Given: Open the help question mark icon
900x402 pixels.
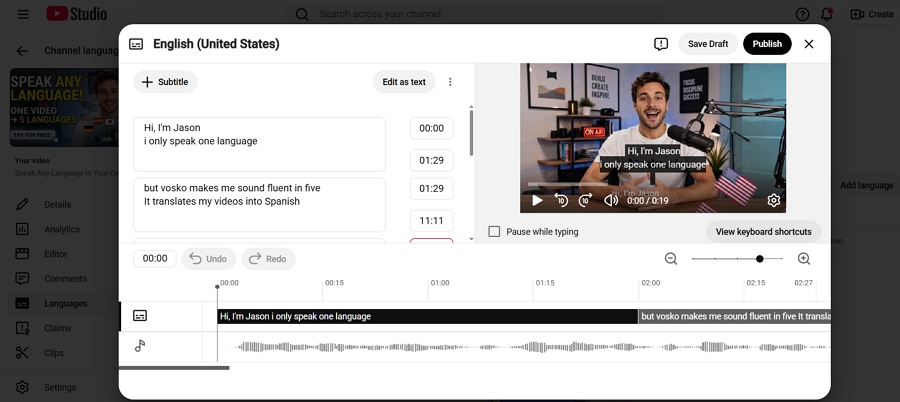Looking at the screenshot, I should (x=802, y=14).
